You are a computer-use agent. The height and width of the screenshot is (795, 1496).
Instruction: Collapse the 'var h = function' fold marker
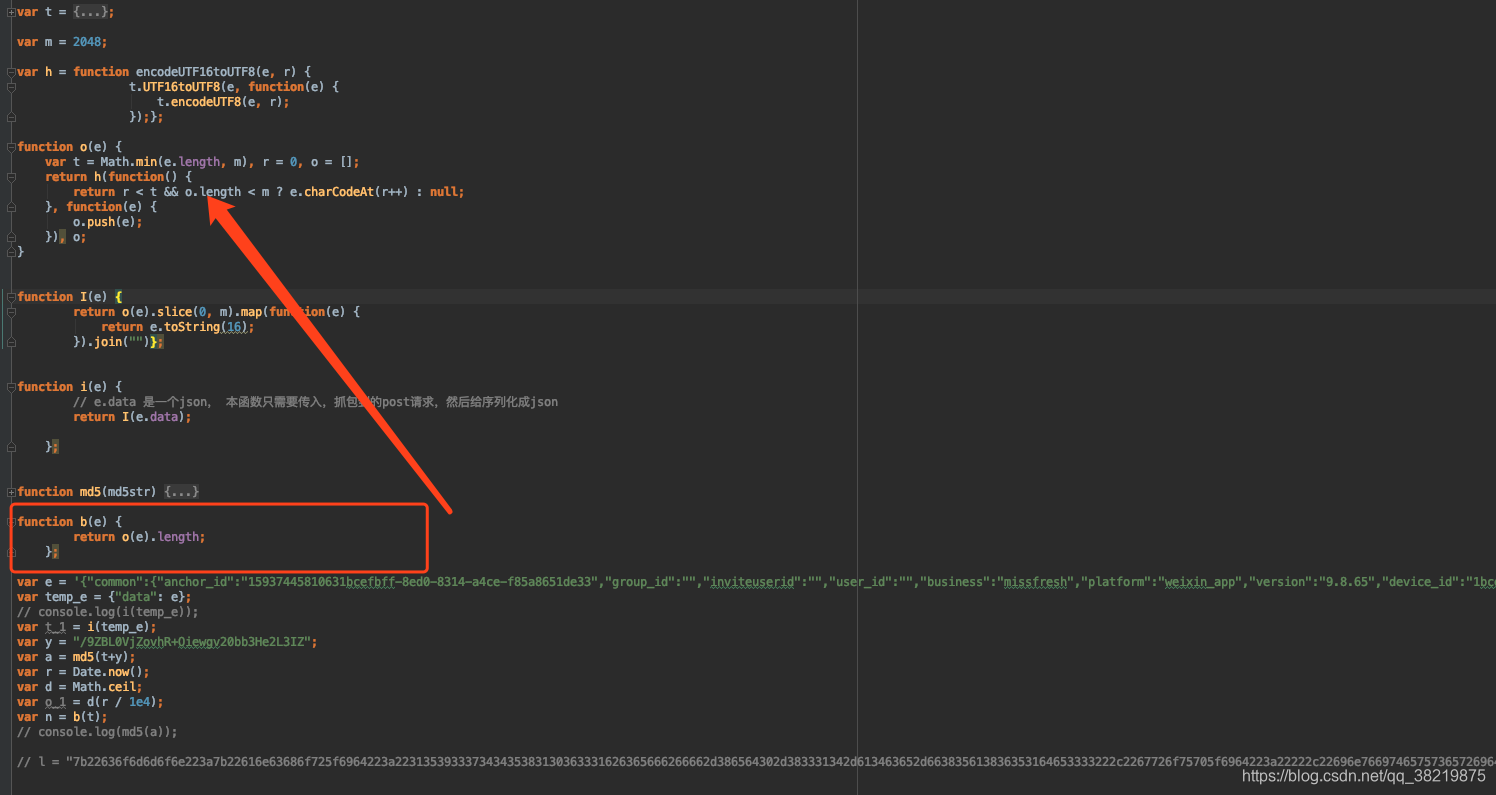[x=11, y=72]
